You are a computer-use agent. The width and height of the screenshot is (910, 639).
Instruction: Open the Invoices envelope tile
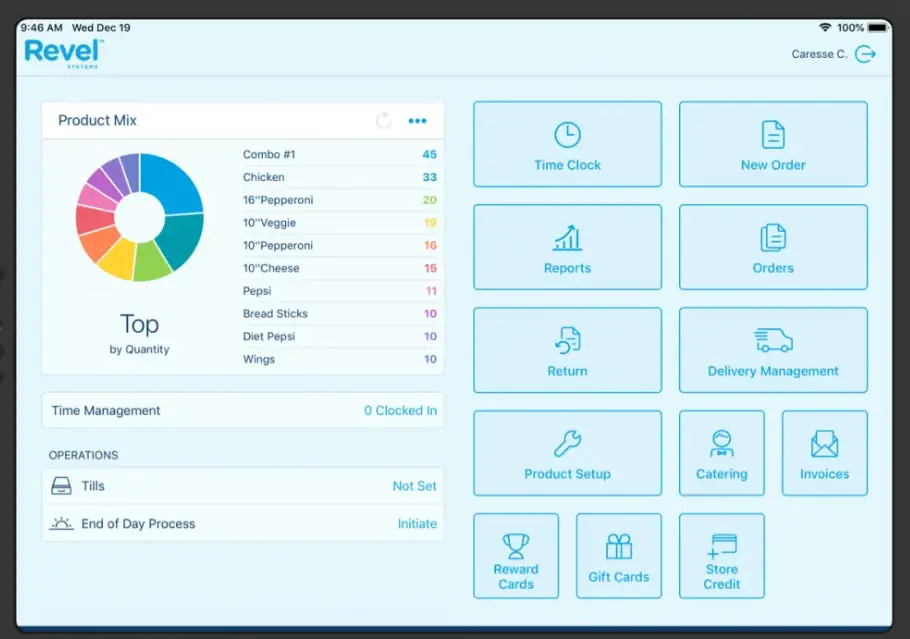tap(825, 453)
